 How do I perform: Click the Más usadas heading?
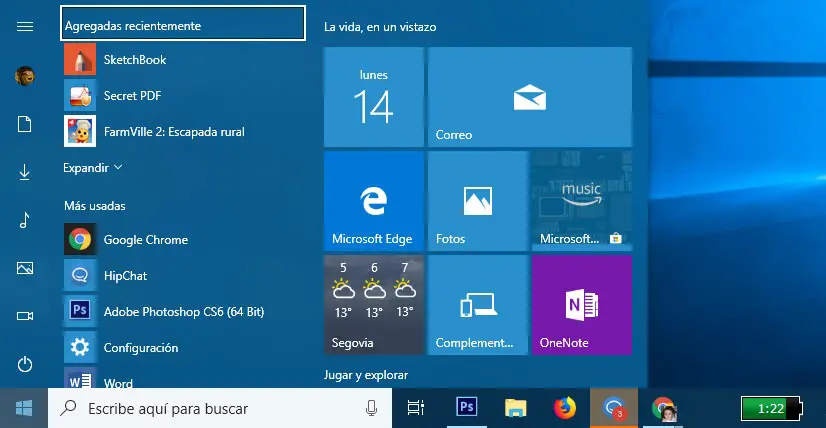click(95, 206)
